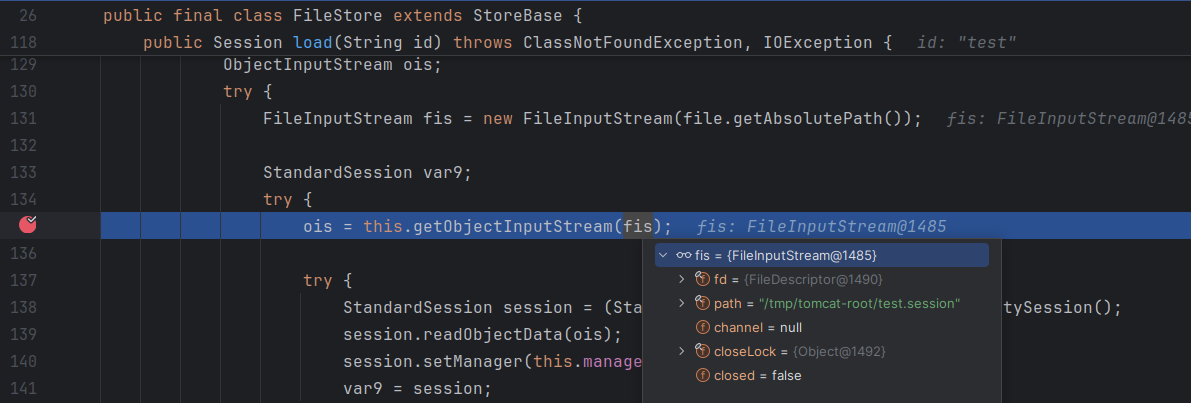The width and height of the screenshot is (1191, 403).
Task: Select the channel = null row
Action: click(757, 327)
